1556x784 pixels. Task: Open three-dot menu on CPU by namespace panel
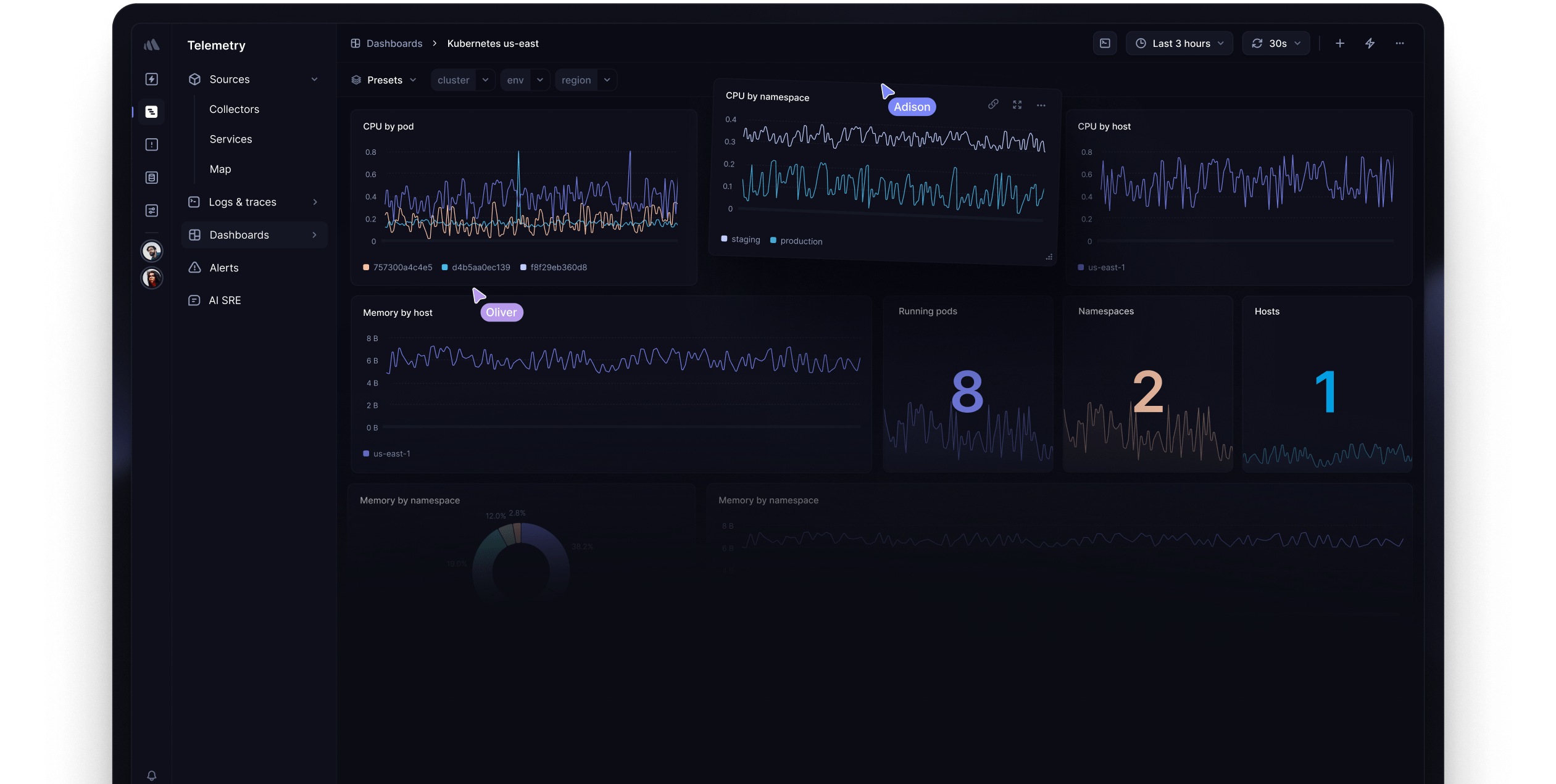(x=1041, y=105)
